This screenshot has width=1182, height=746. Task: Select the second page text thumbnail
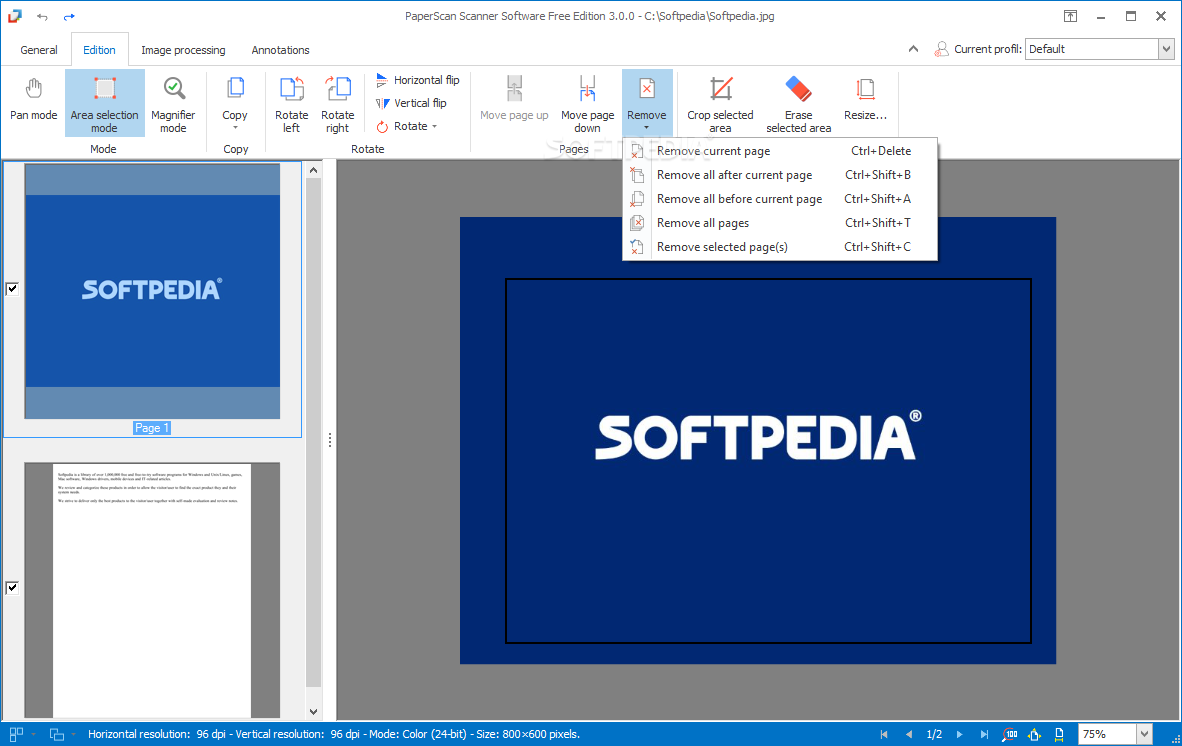click(x=152, y=590)
